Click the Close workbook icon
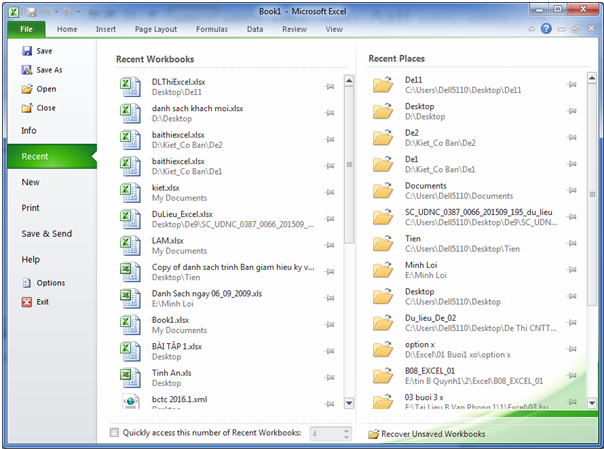The image size is (604, 449). pyautogui.click(x=27, y=108)
